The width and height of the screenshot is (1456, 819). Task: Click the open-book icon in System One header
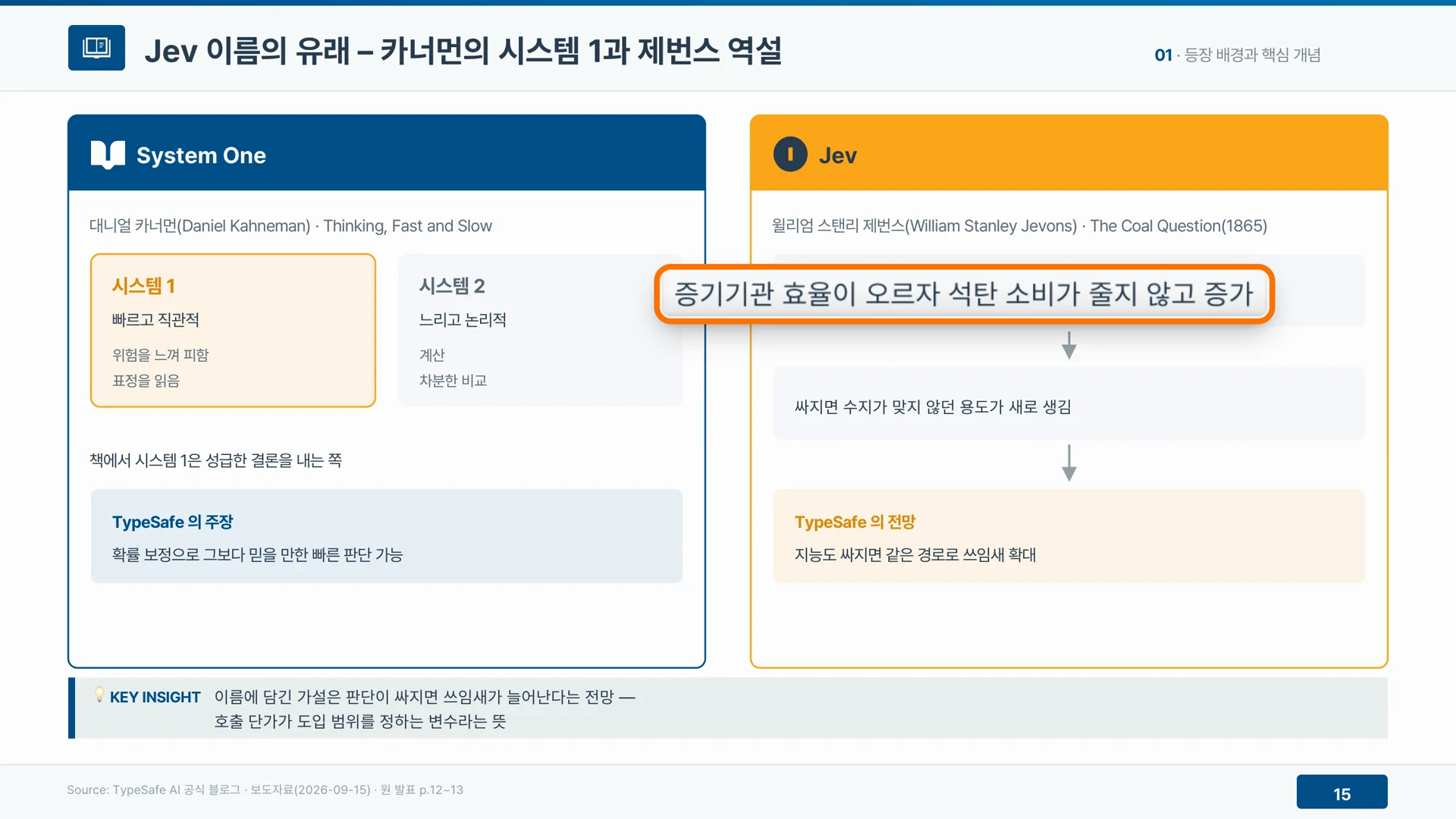108,155
